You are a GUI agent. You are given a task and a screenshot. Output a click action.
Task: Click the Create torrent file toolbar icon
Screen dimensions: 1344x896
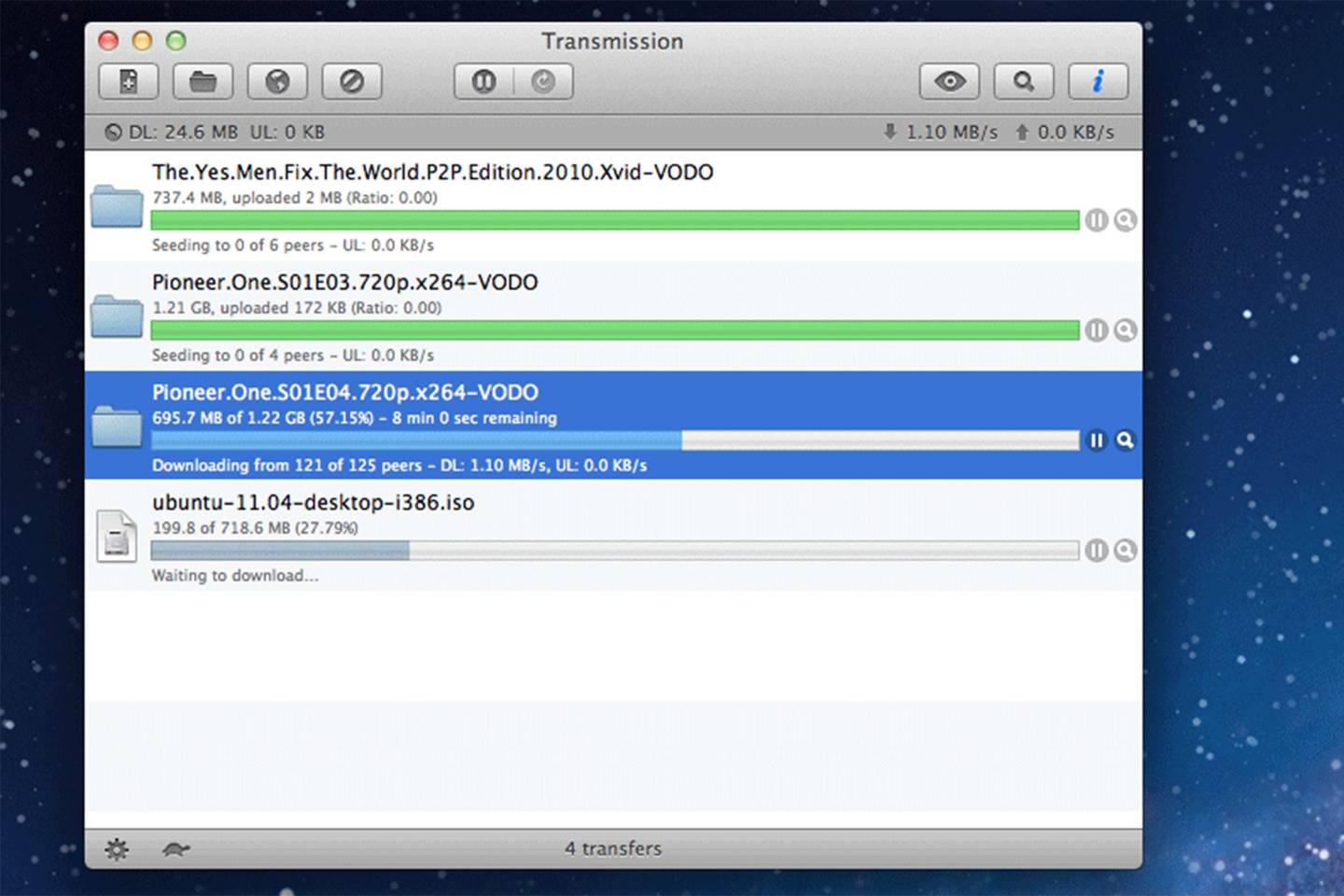click(x=128, y=82)
